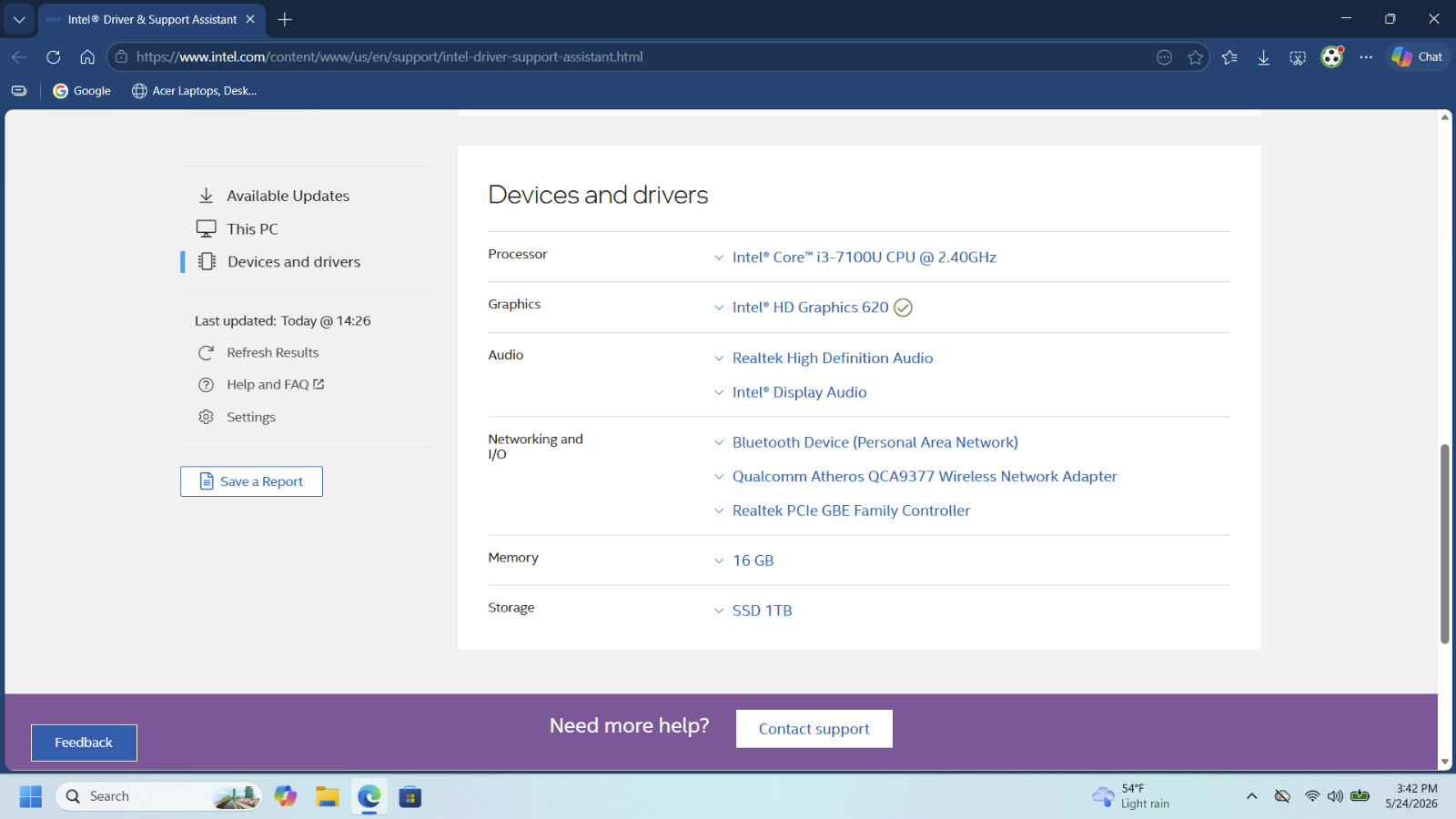This screenshot has width=1456, height=819.
Task: Click the Save a Report button
Action: point(251,481)
